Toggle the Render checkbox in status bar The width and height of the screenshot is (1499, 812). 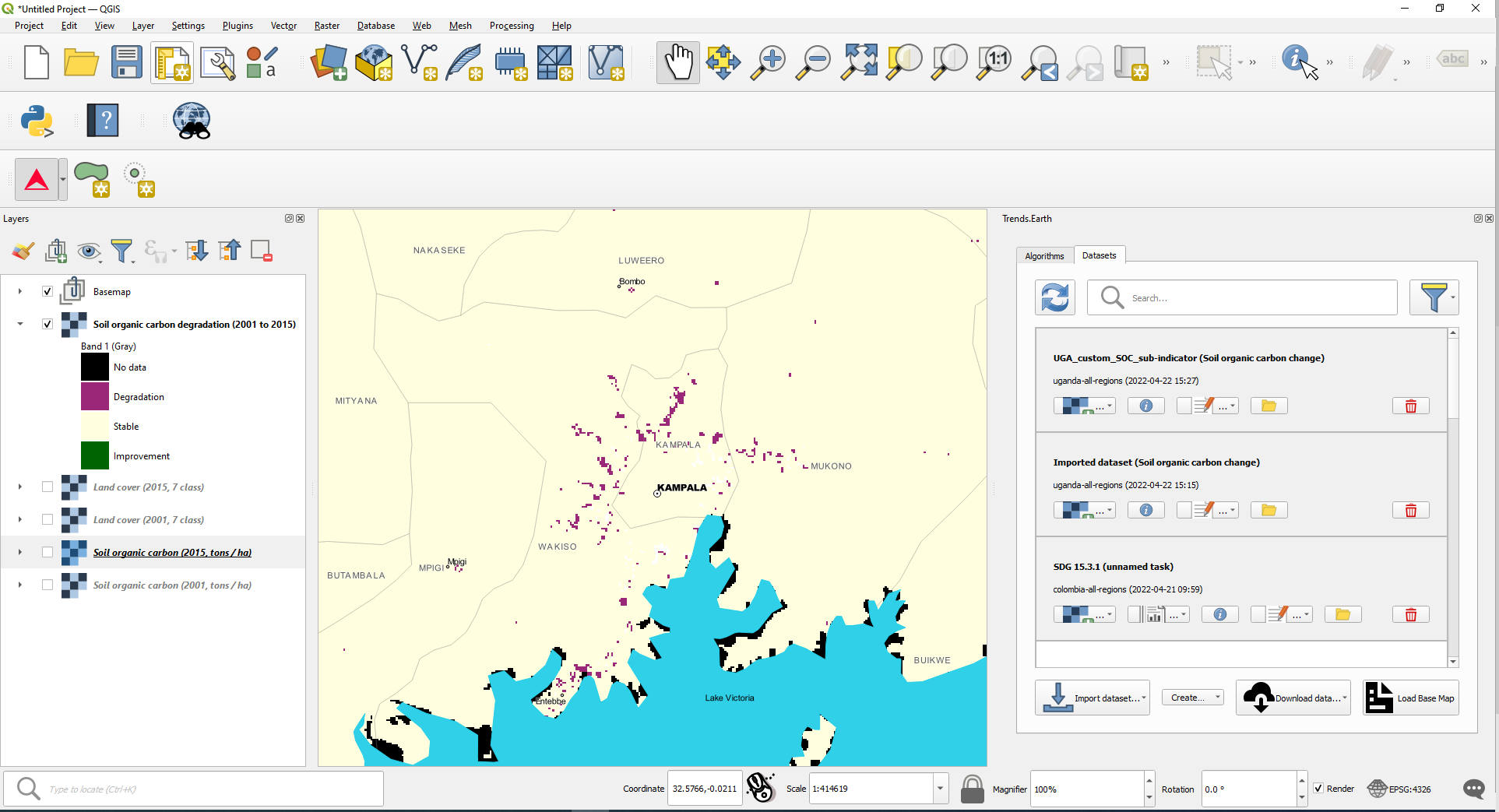coord(1317,789)
